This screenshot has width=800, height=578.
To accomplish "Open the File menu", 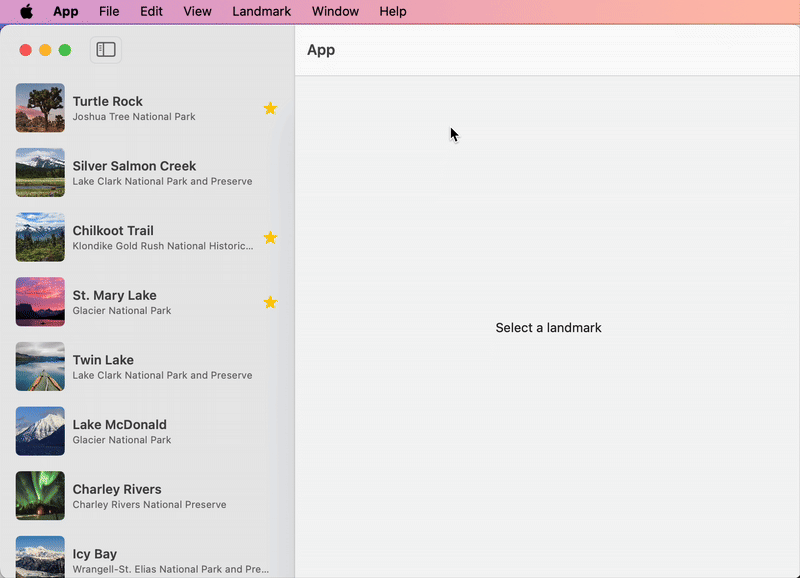I will (x=109, y=12).
